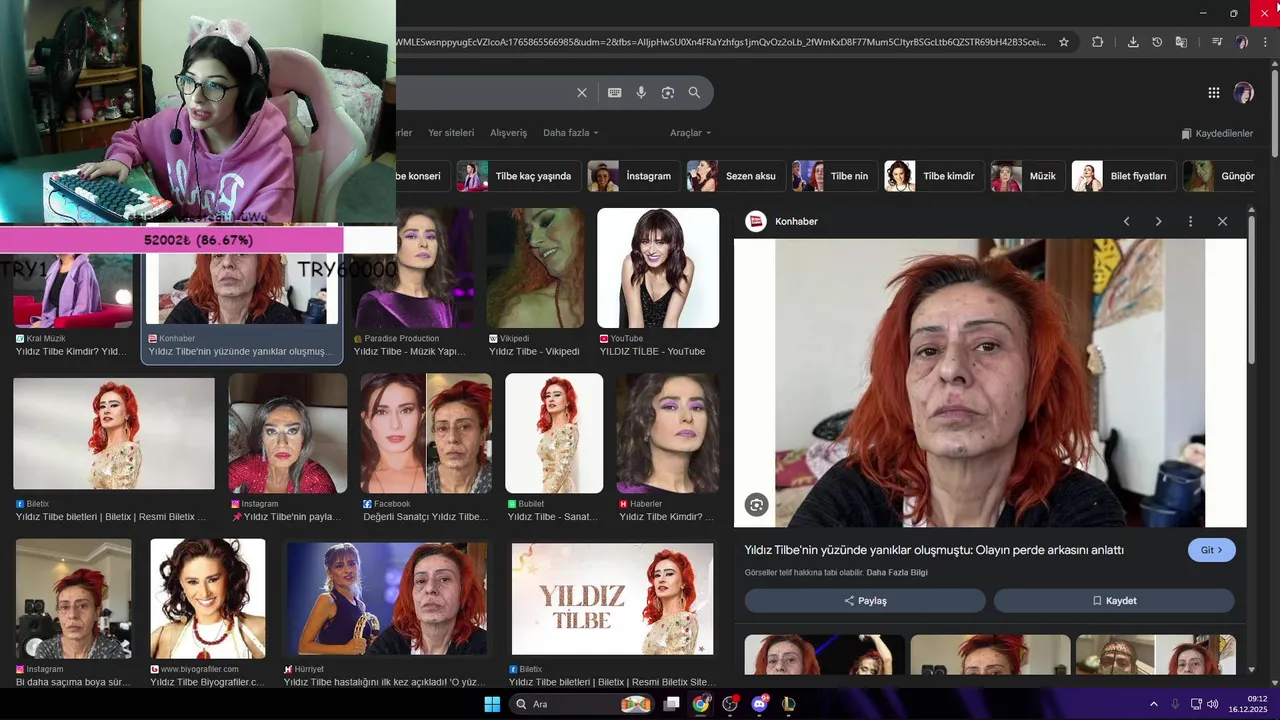The image size is (1280, 720).
Task: Switch to the Yer siteleri tab
Action: [451, 133]
